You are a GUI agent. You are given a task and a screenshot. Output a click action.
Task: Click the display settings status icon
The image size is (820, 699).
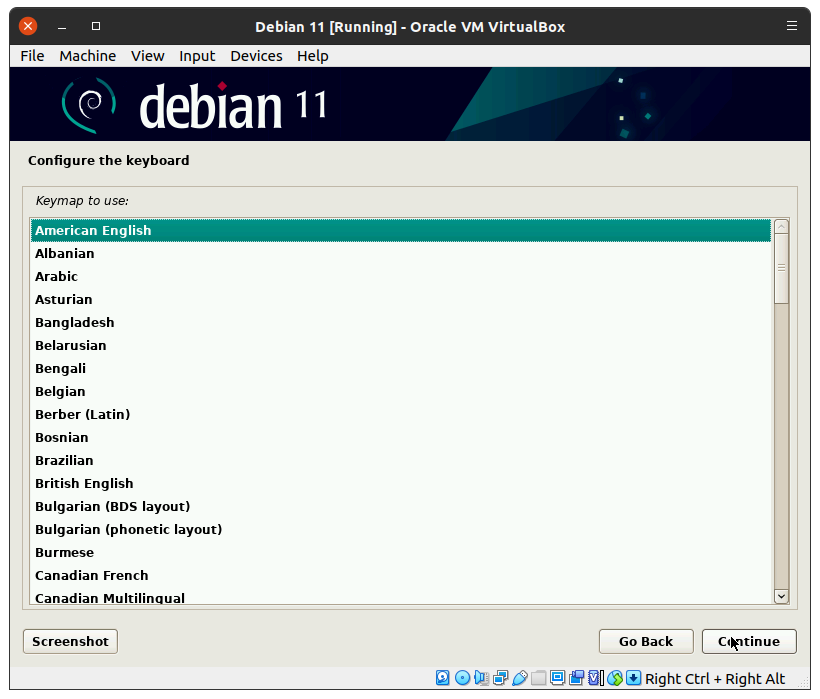point(558,679)
